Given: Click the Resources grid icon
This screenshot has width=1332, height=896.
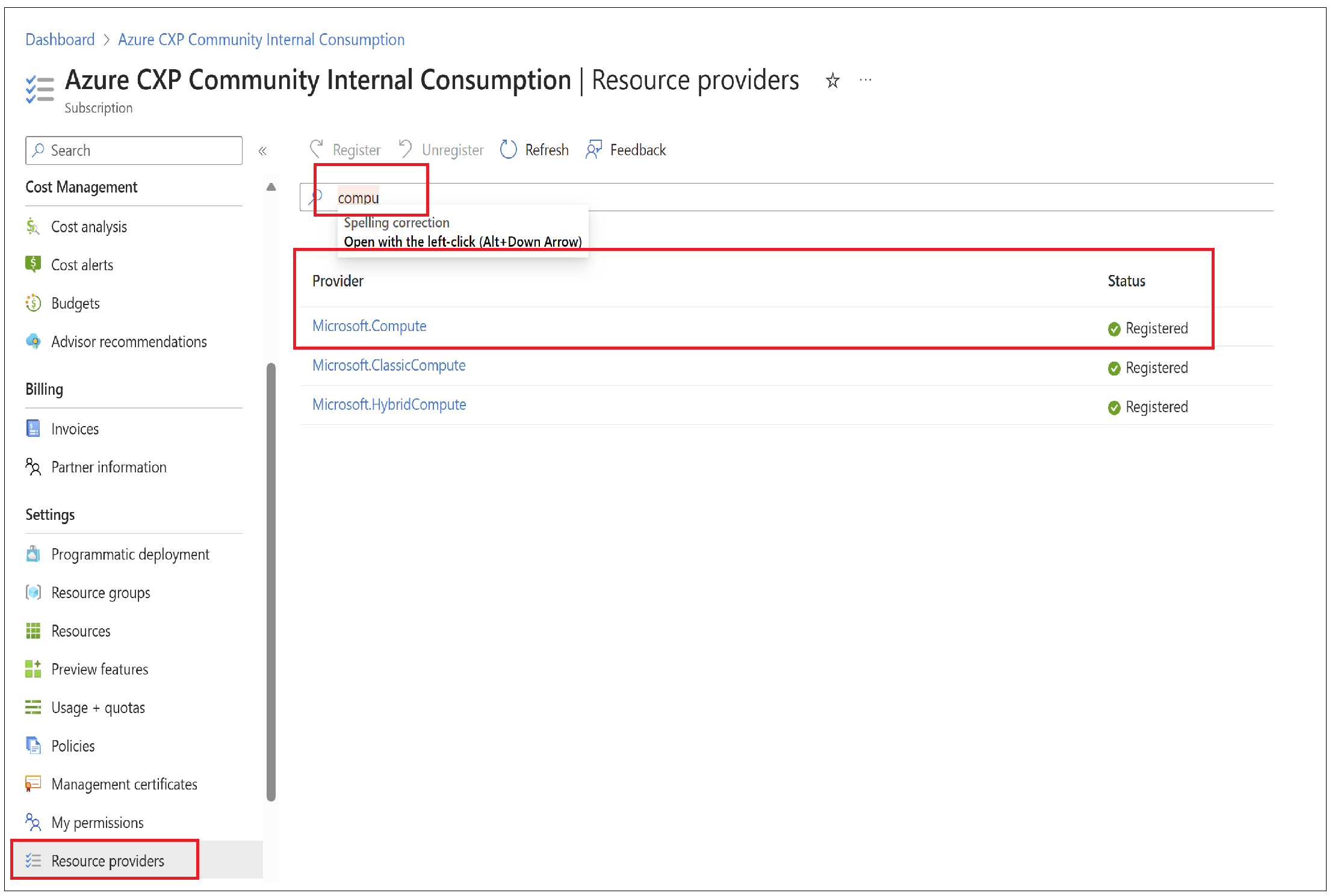Looking at the screenshot, I should click(33, 631).
